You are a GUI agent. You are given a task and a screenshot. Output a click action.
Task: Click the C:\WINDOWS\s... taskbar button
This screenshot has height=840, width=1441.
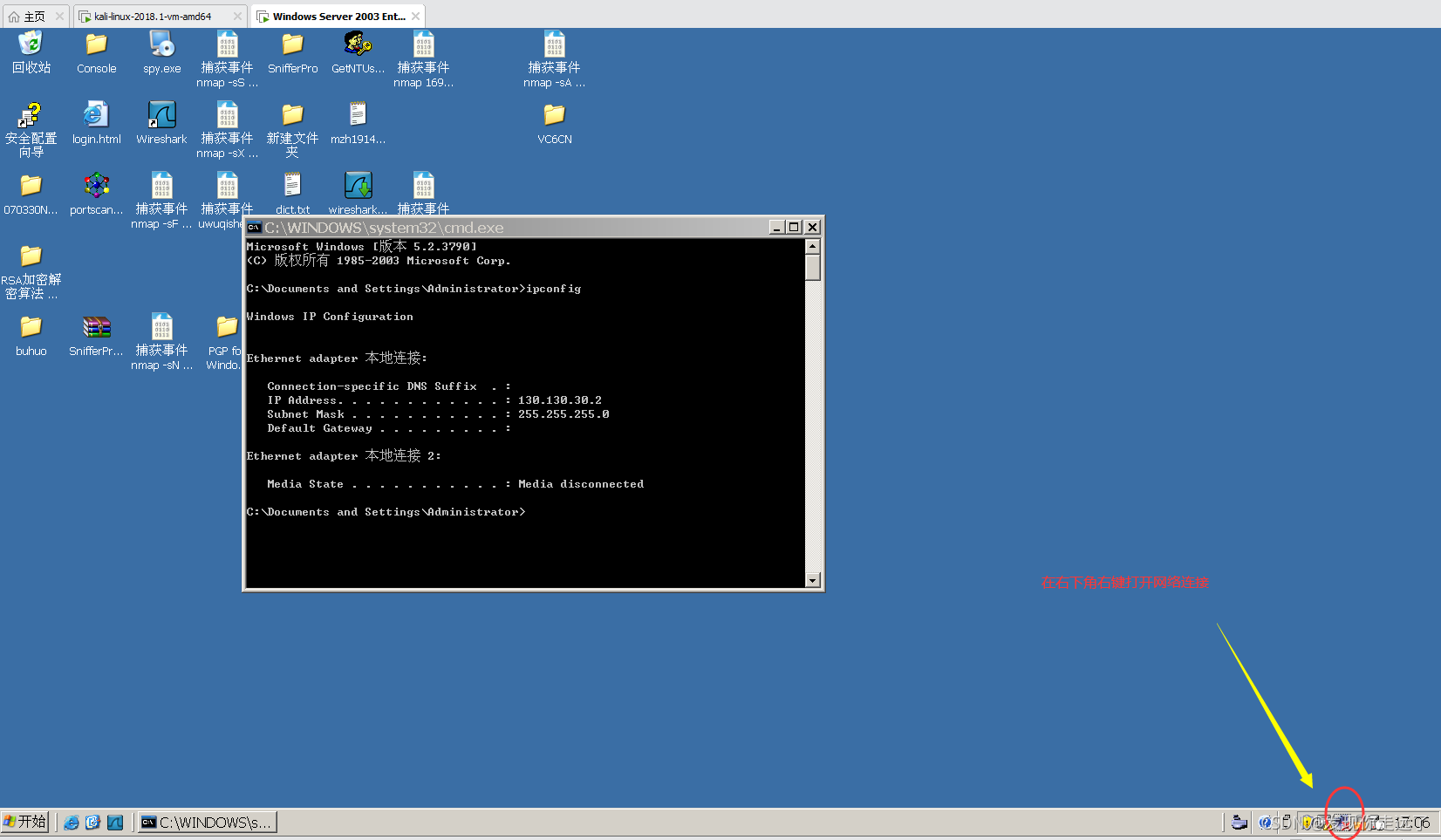tap(207, 823)
